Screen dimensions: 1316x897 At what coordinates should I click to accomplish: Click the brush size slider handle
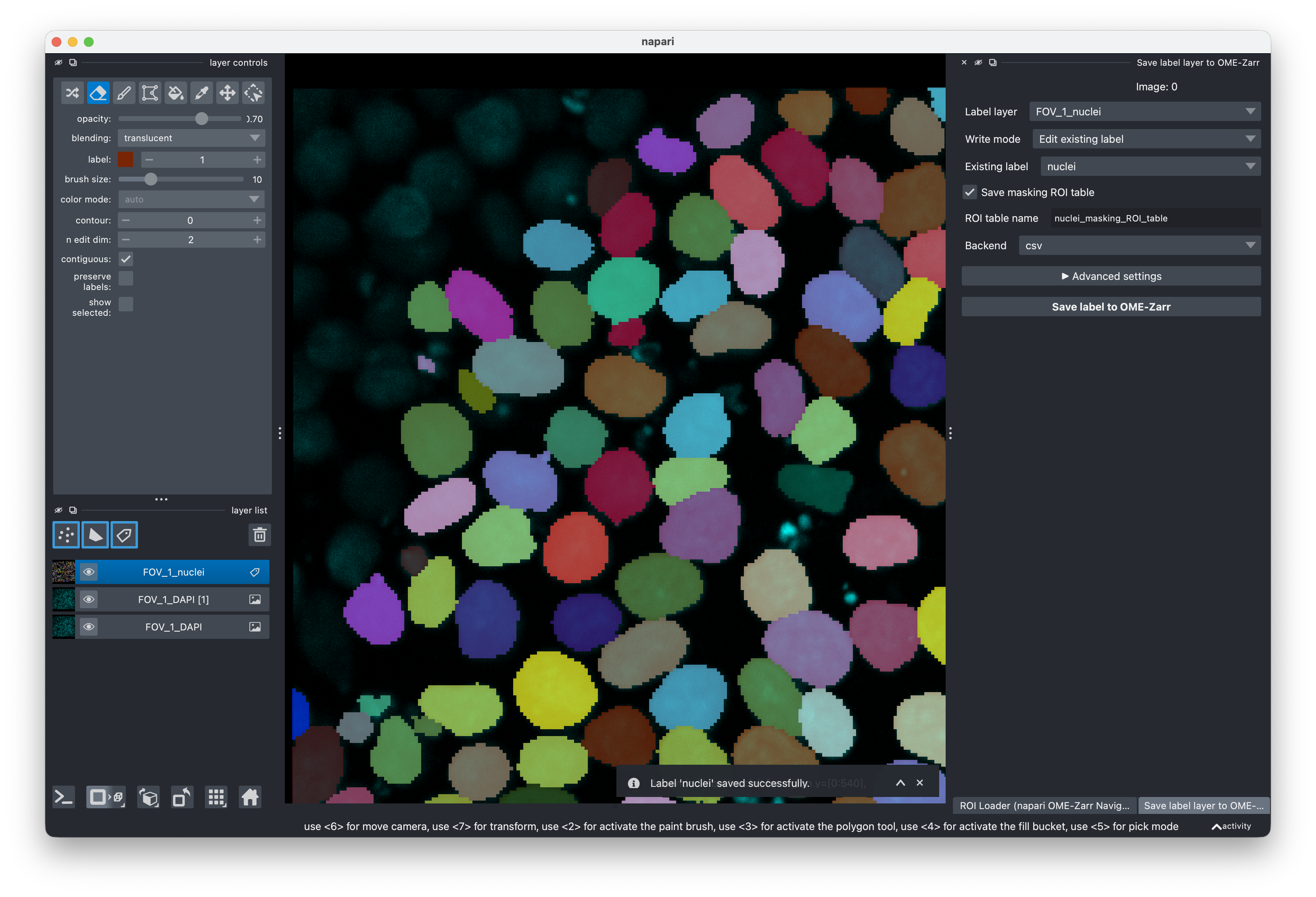coord(150,179)
